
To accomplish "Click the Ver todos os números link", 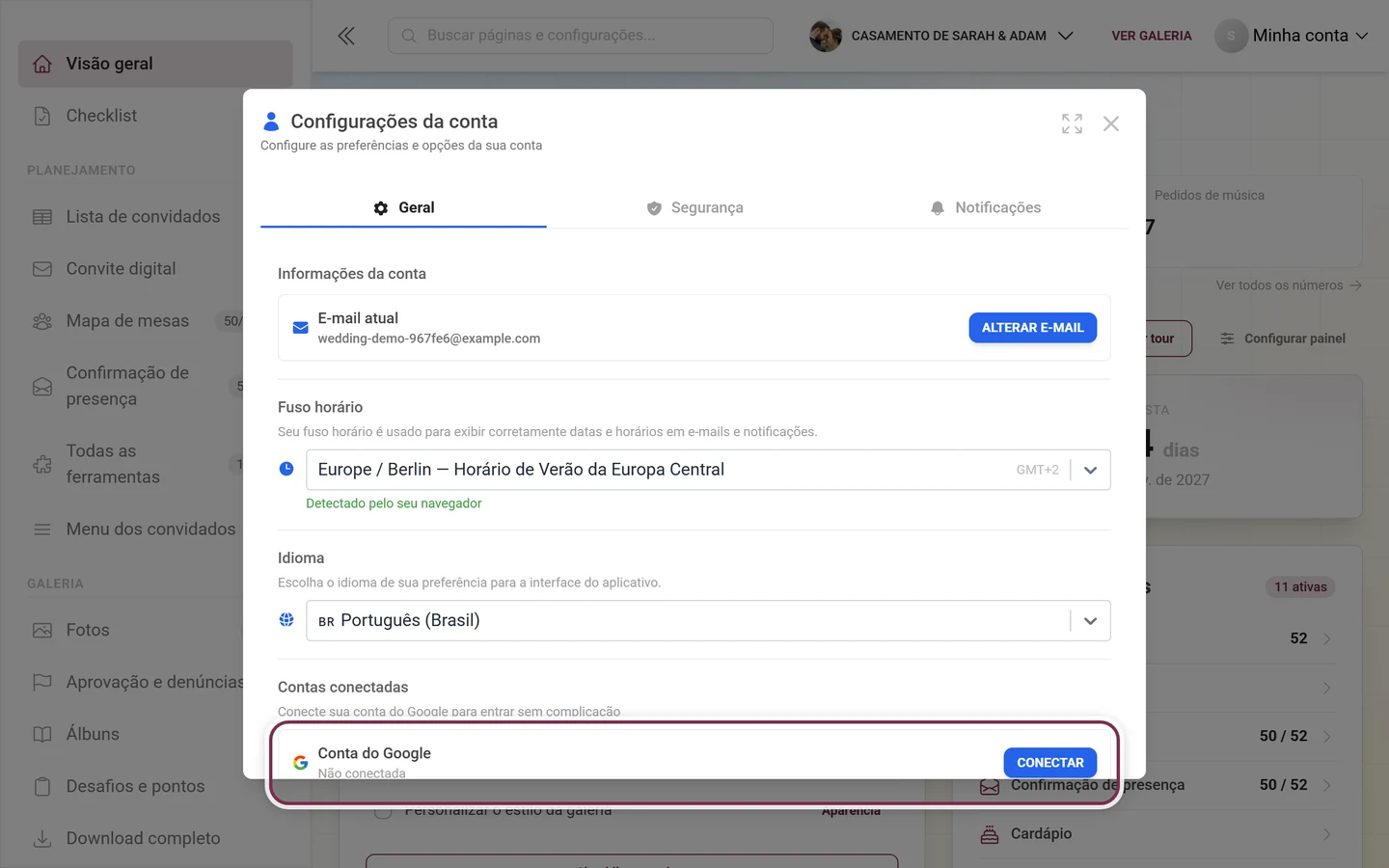I will point(1289,285).
